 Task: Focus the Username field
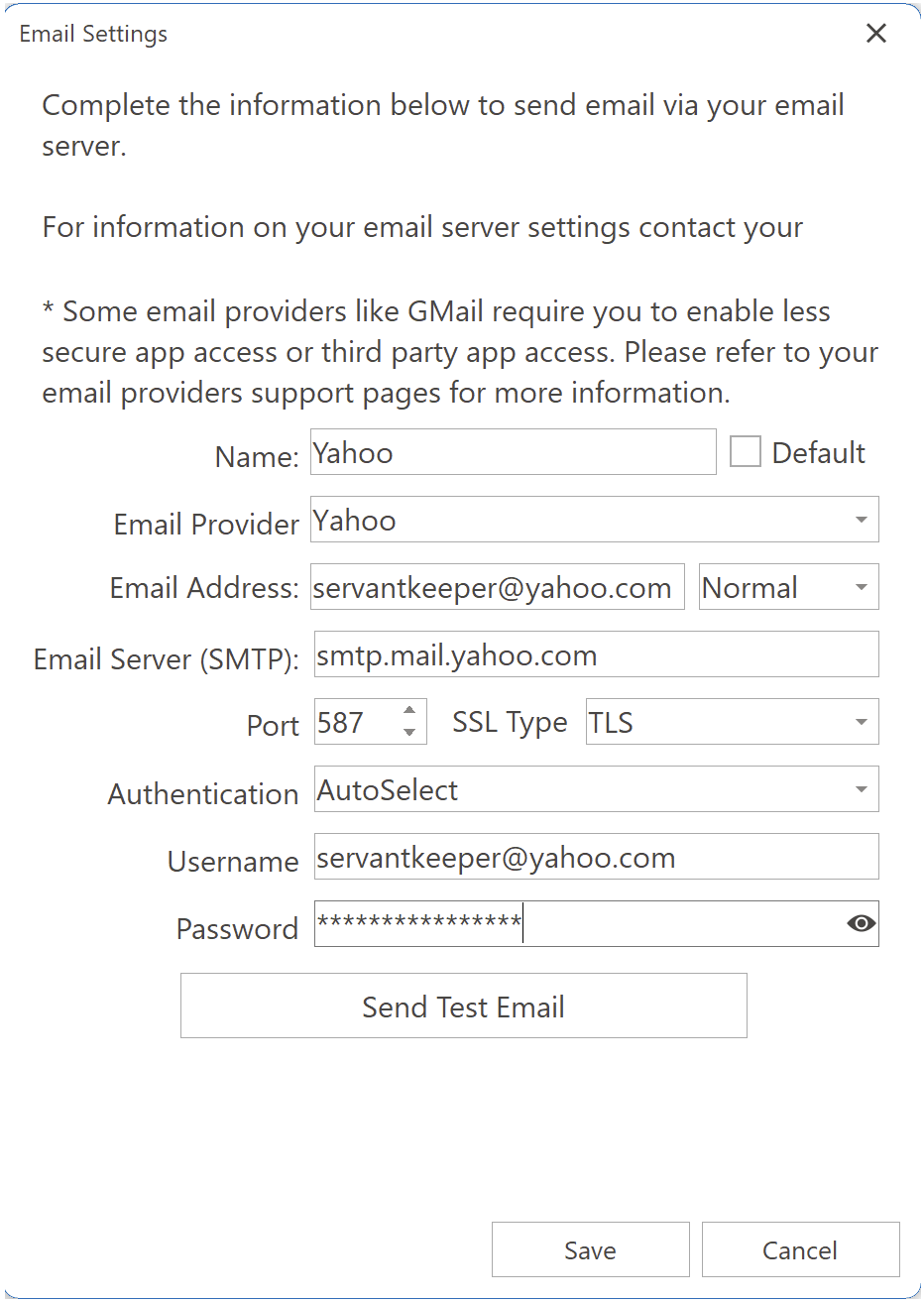pyautogui.click(x=596, y=856)
